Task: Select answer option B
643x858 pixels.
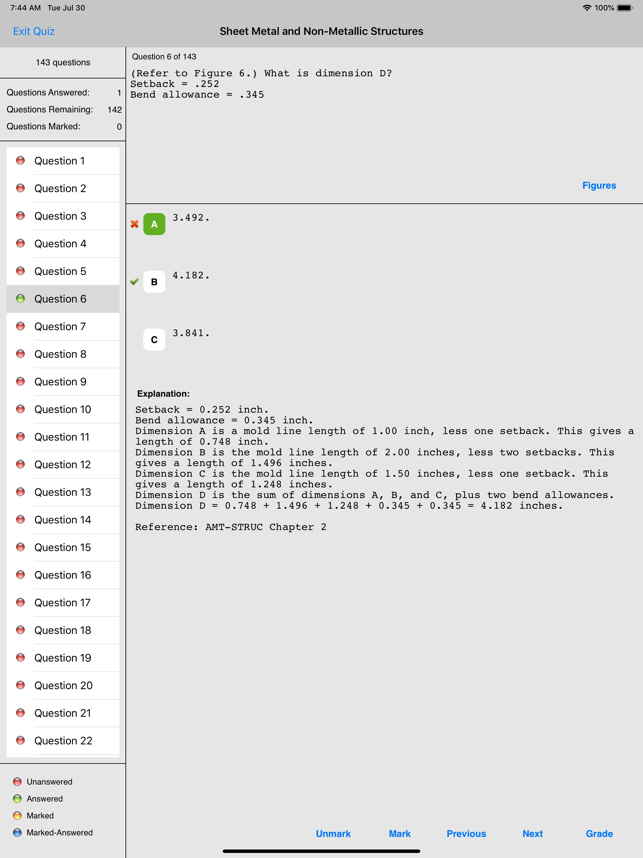Action: click(x=154, y=282)
